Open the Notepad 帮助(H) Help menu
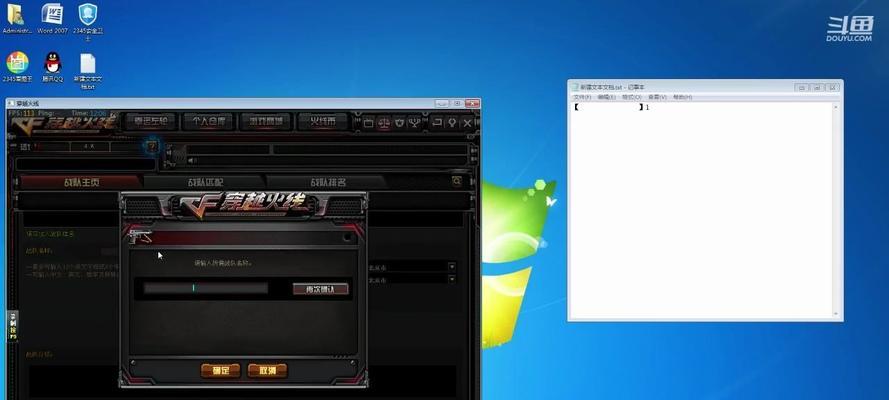Screen dimensions: 889x400 [682, 97]
